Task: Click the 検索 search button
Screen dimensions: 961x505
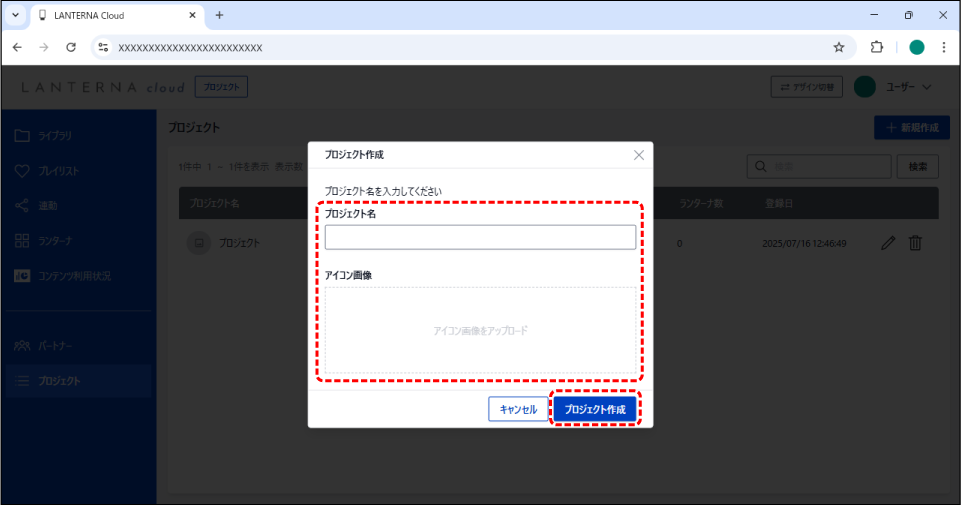Action: pyautogui.click(x=917, y=166)
